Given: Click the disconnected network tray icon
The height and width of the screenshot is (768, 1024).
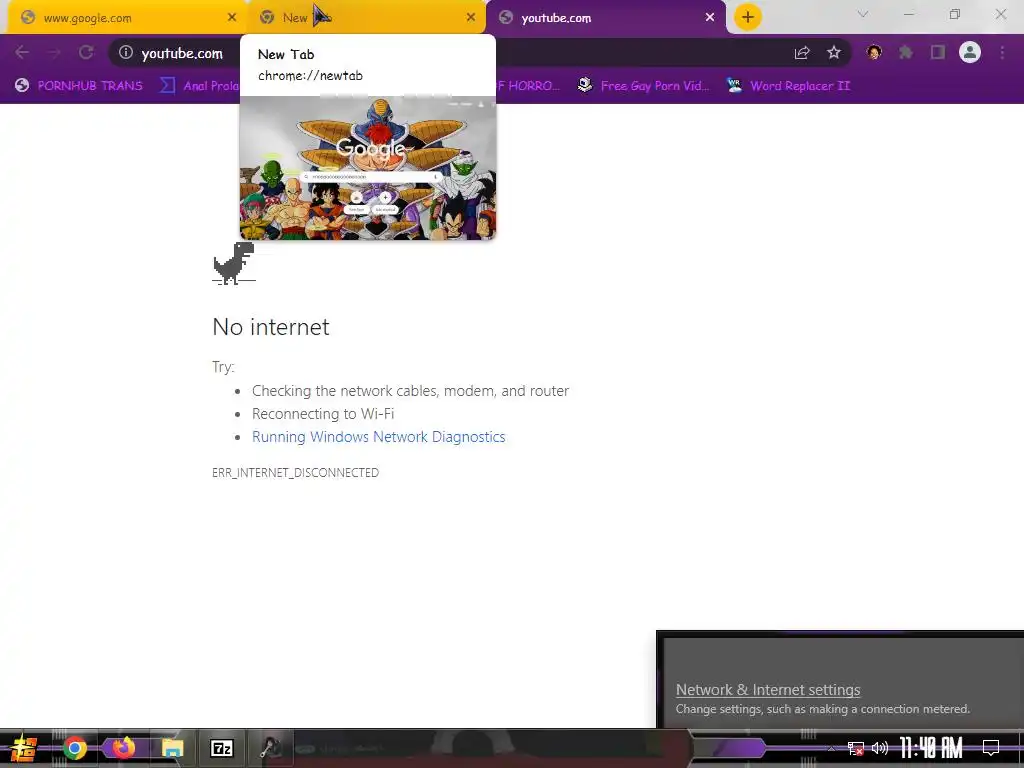Looking at the screenshot, I should tap(856, 748).
